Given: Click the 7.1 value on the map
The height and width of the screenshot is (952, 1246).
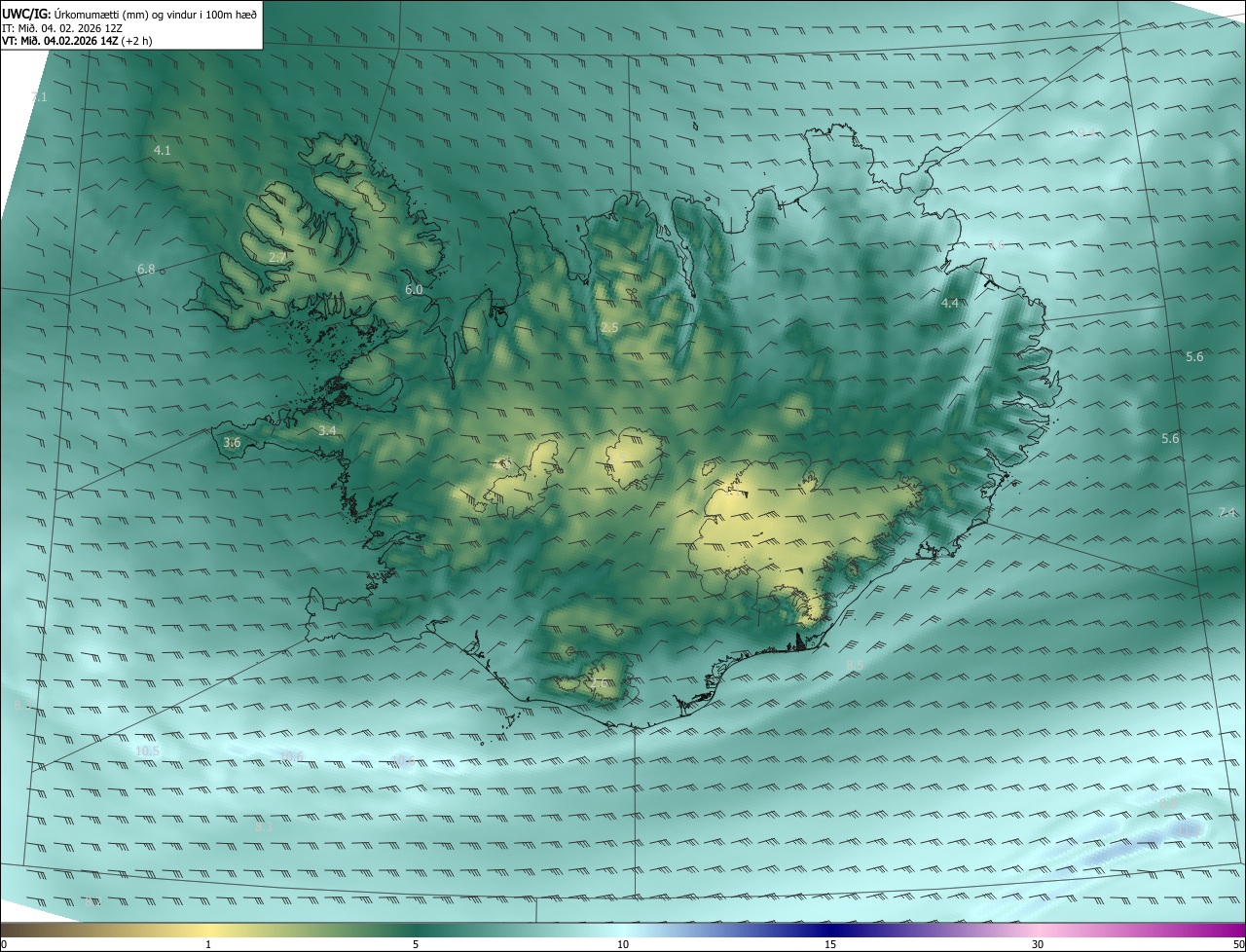Looking at the screenshot, I should click(x=39, y=96).
